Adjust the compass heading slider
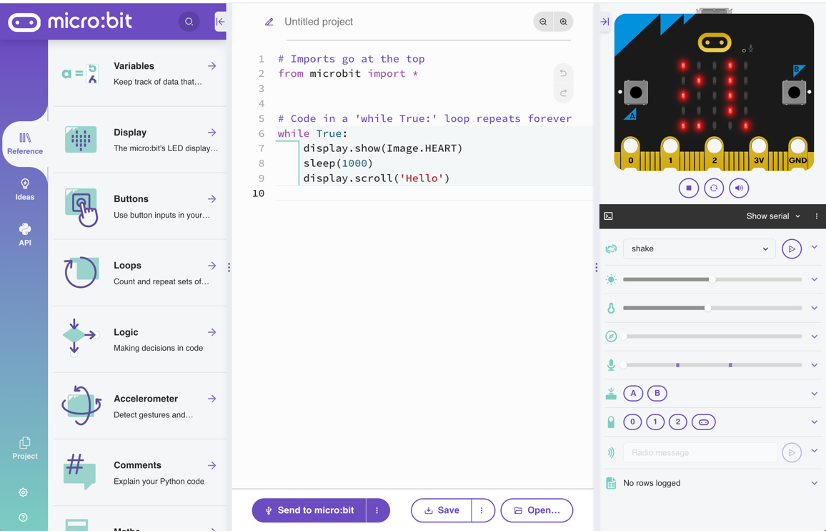Screen dimensions: 826x532 (712, 336)
